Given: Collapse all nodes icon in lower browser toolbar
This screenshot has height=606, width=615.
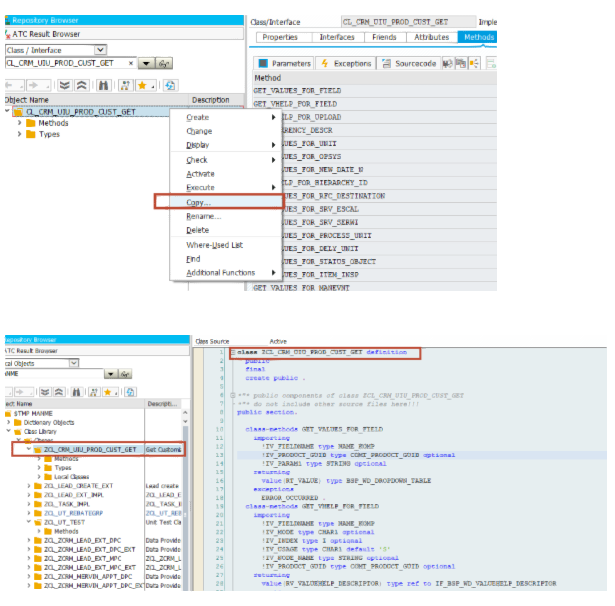Looking at the screenshot, I should coord(59,391).
